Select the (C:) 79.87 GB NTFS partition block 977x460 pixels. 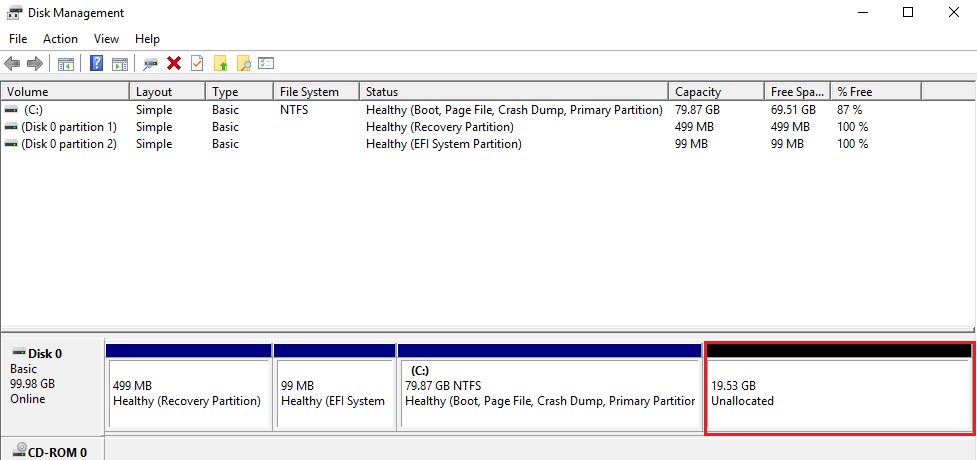550,387
